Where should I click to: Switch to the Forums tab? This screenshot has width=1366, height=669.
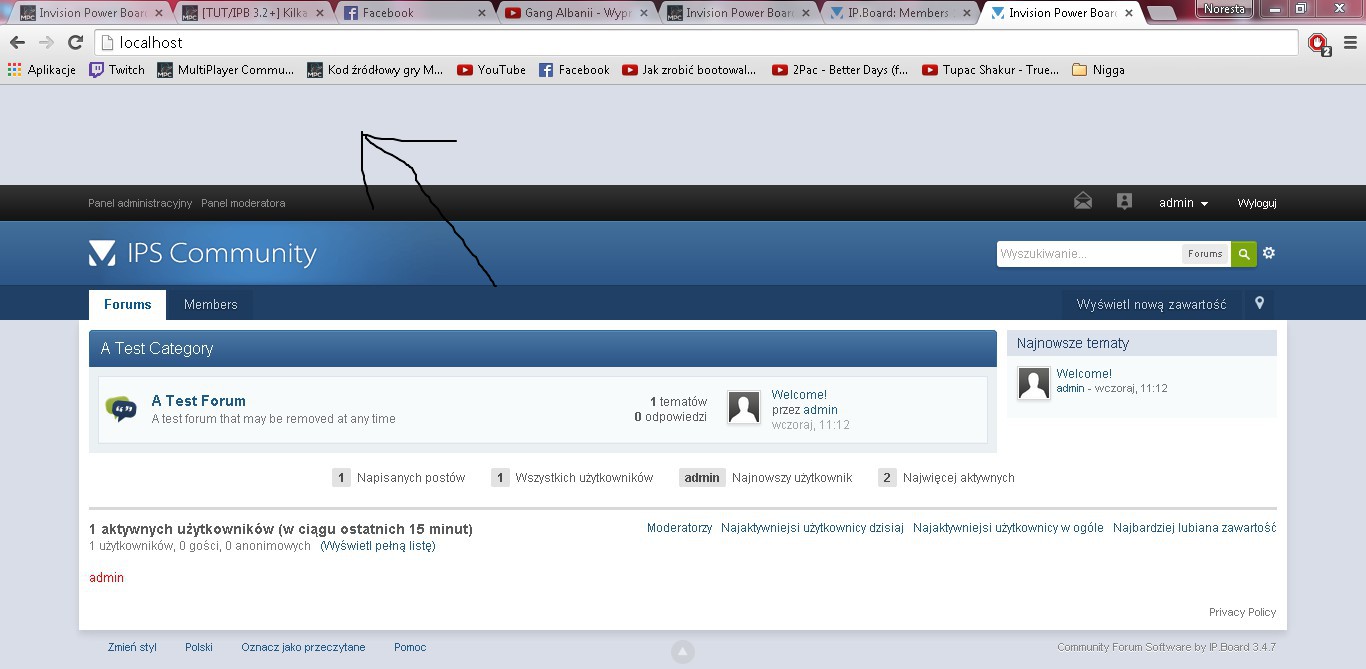128,304
